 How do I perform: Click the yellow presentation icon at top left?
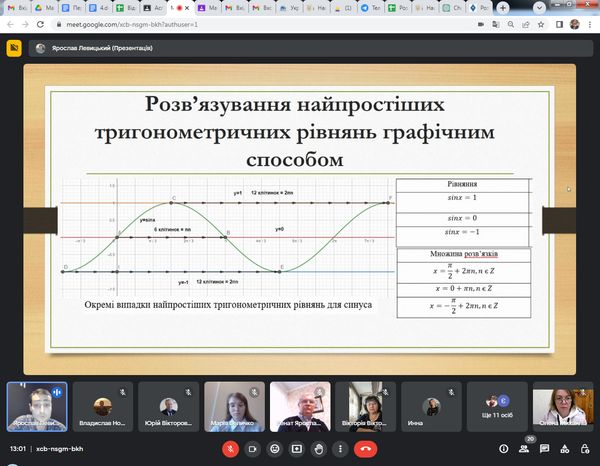13,47
